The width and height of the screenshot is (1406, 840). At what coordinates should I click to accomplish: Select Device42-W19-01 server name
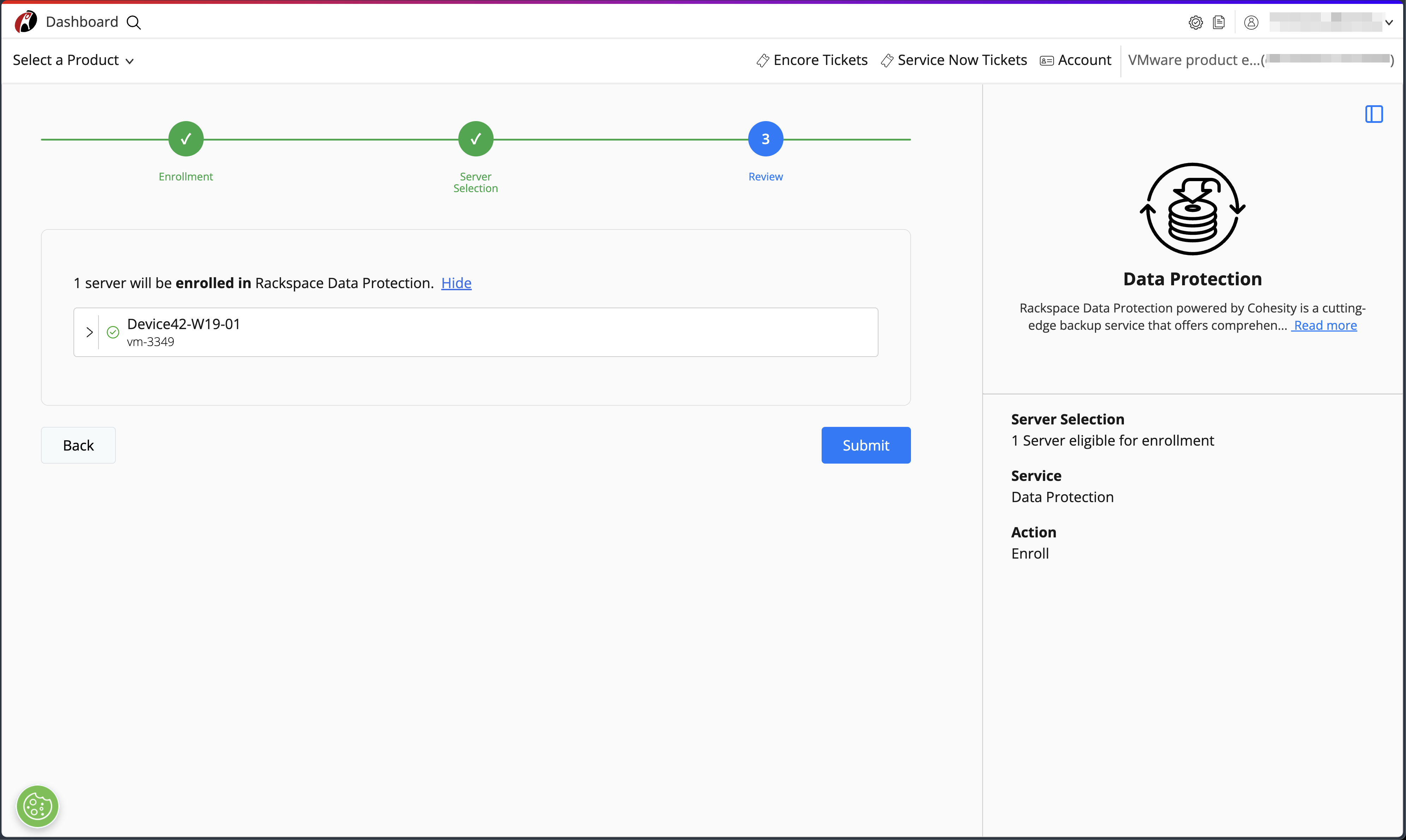click(x=183, y=324)
